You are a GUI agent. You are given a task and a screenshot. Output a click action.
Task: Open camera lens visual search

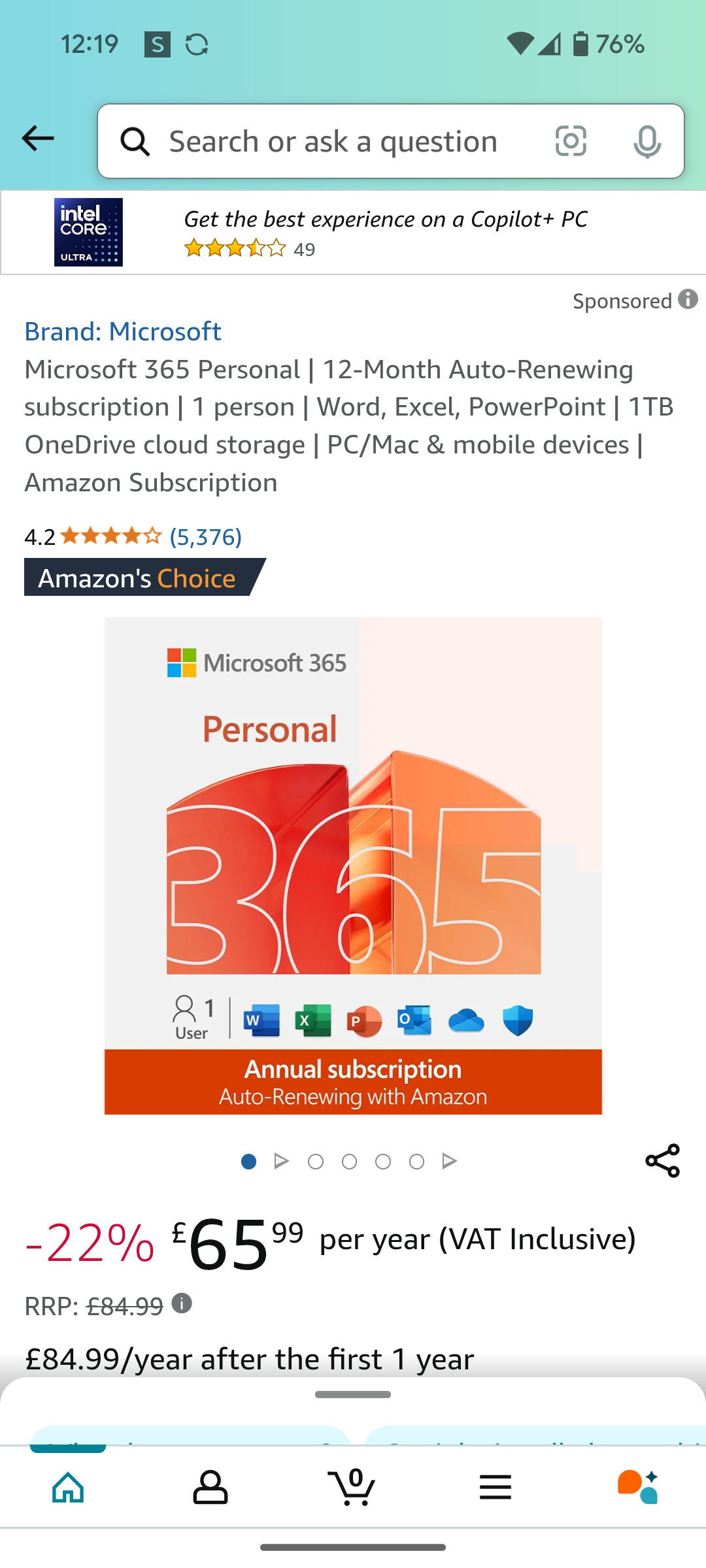click(570, 141)
